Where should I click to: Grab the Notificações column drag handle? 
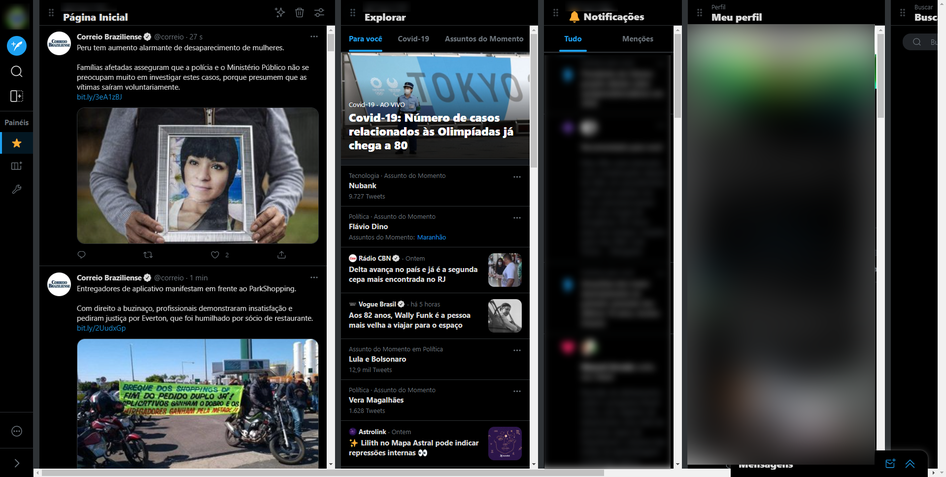coord(556,13)
